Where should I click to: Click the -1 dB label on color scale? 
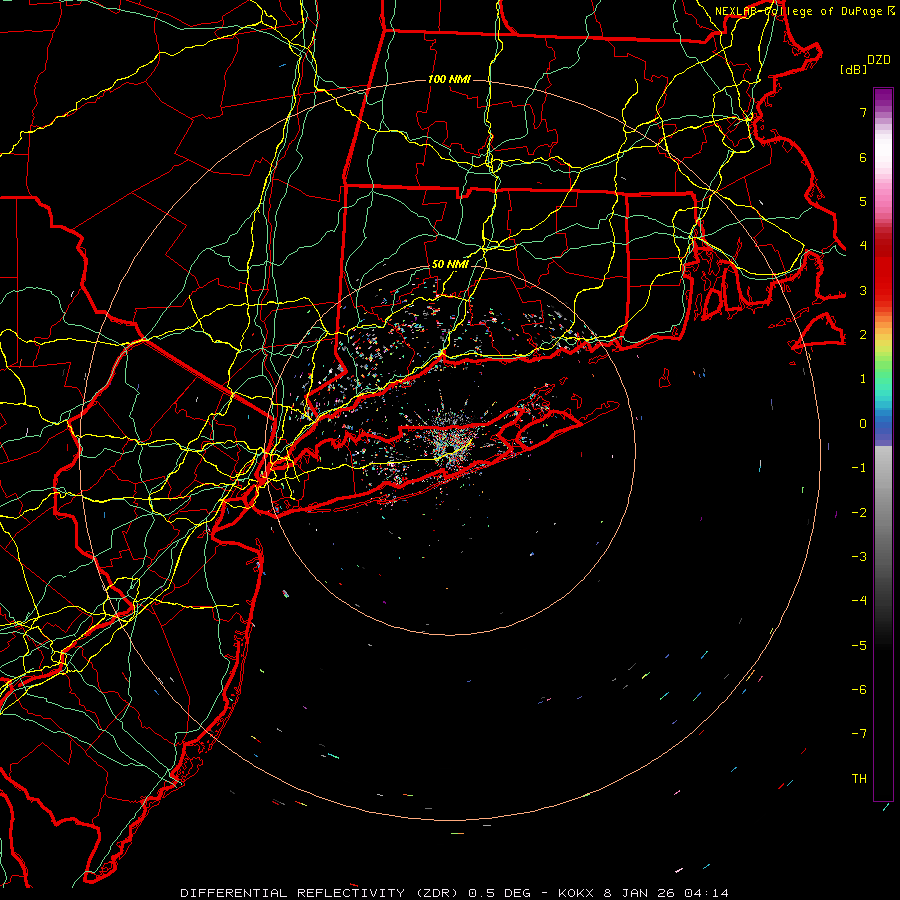pos(859,468)
